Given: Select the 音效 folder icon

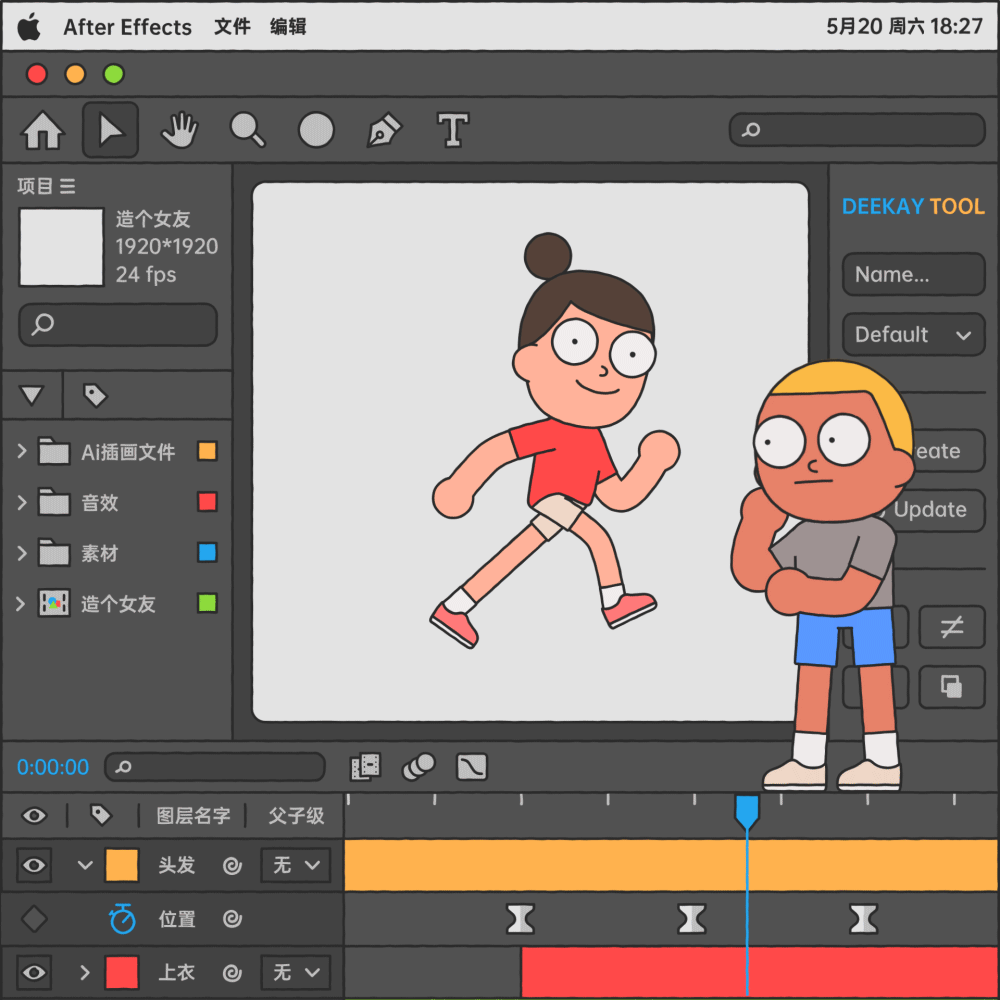Looking at the screenshot, I should 54,501.
